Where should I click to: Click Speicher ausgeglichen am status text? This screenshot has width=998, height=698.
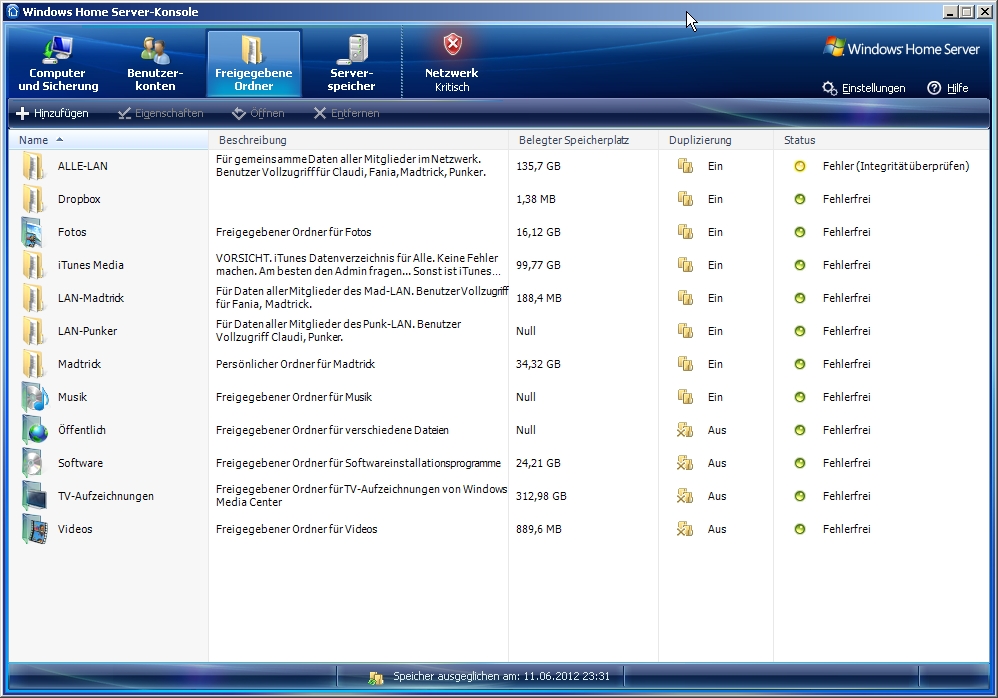(501, 676)
